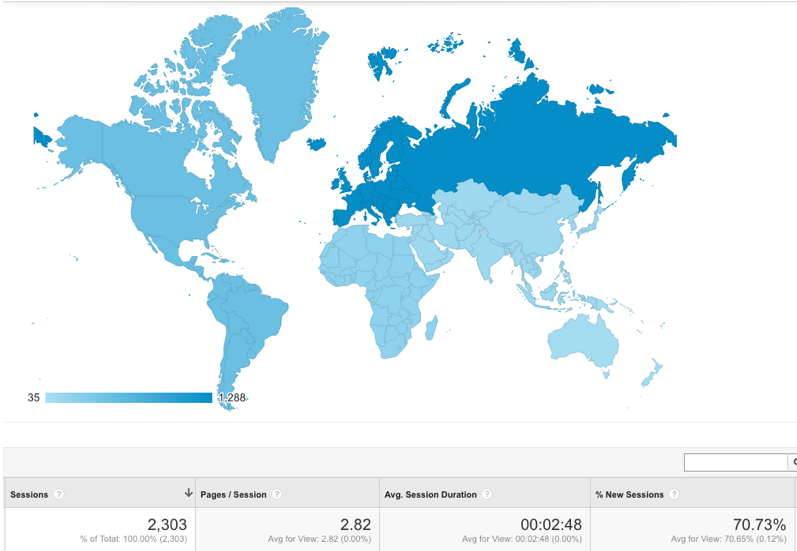The height and width of the screenshot is (551, 797).
Task: Click the sessions color gradient legend bar
Action: point(128,397)
